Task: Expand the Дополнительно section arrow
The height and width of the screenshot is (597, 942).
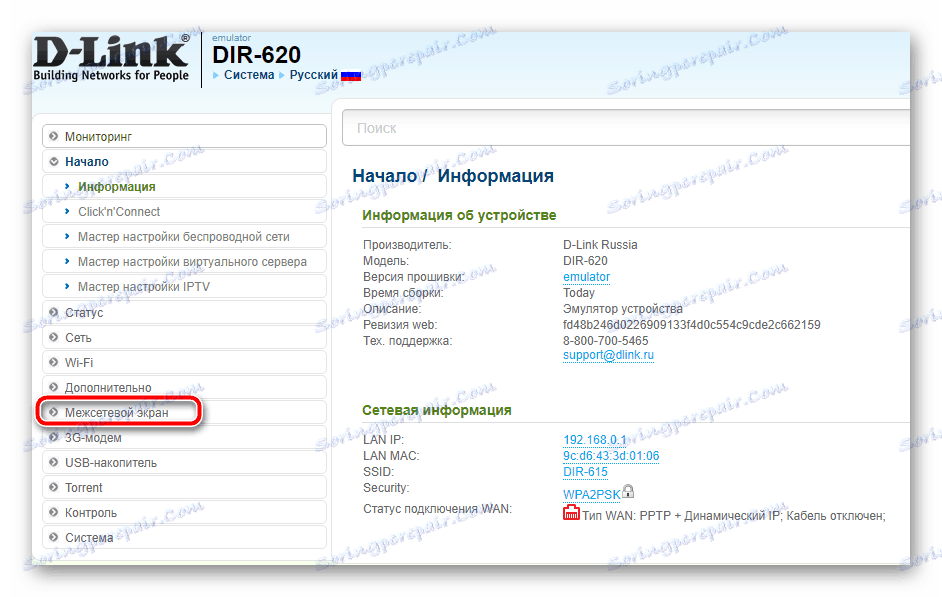Action: click(x=54, y=387)
